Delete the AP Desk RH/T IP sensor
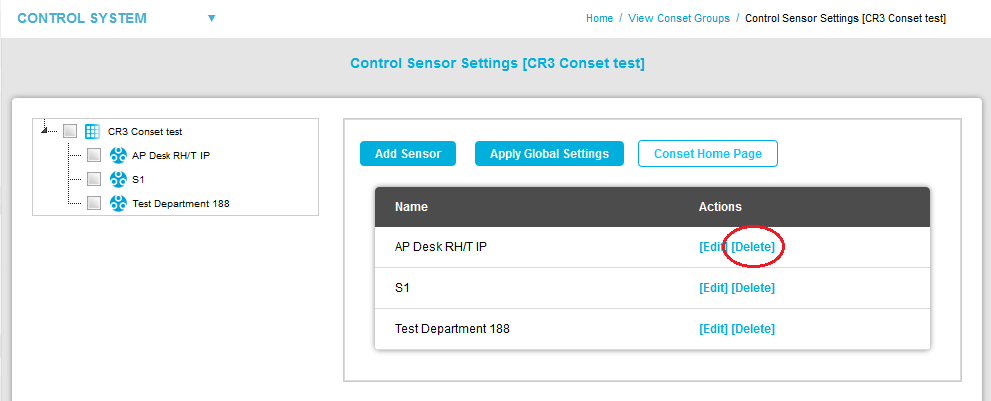 [753, 247]
